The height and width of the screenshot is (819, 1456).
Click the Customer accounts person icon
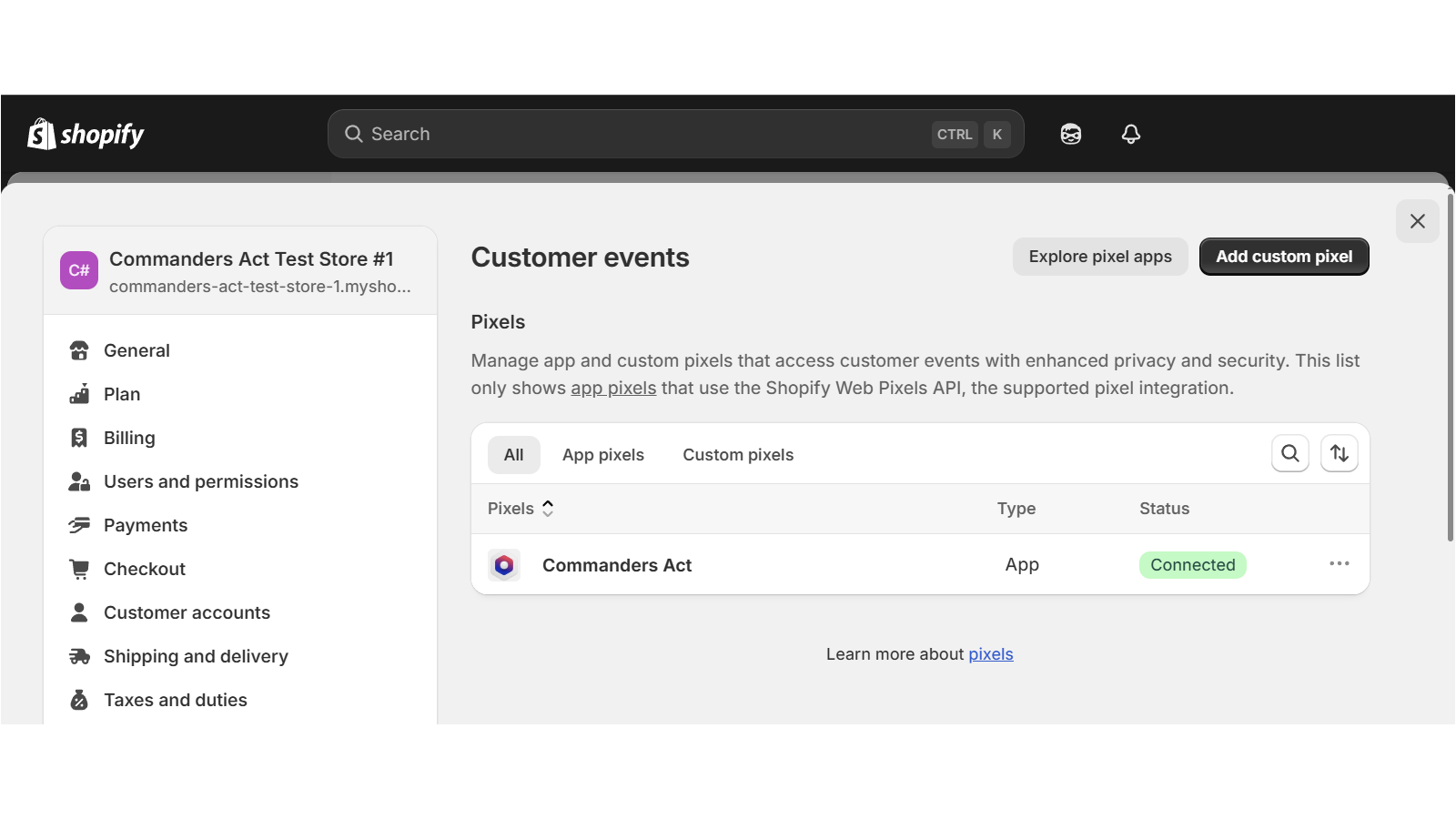79,612
